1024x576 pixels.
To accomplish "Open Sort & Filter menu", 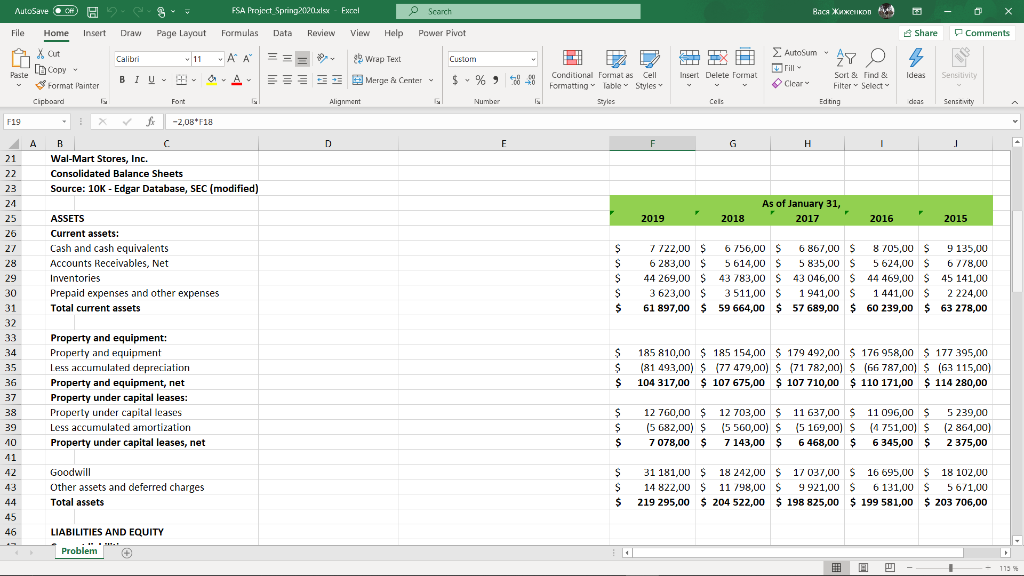I will point(846,69).
